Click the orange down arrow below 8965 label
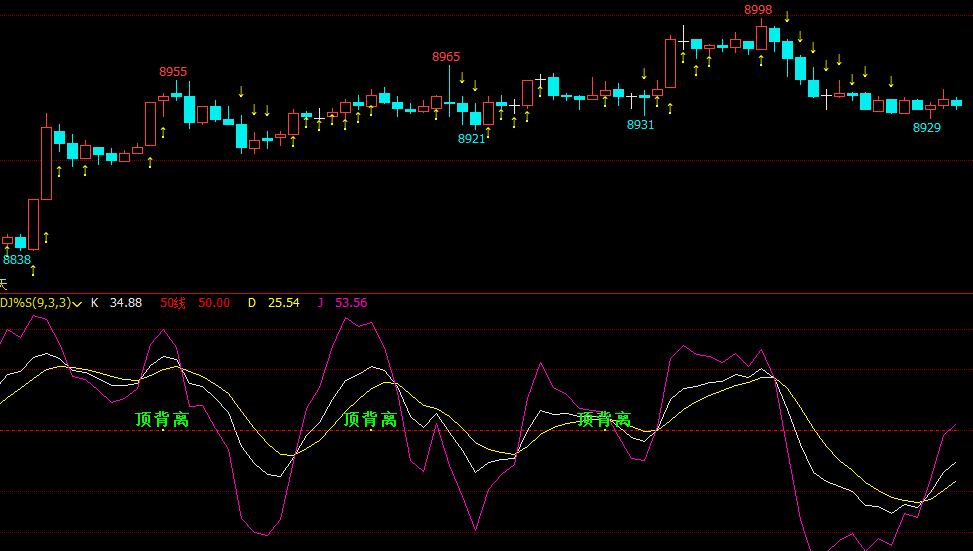Image resolution: width=973 pixels, height=551 pixels. (462, 78)
